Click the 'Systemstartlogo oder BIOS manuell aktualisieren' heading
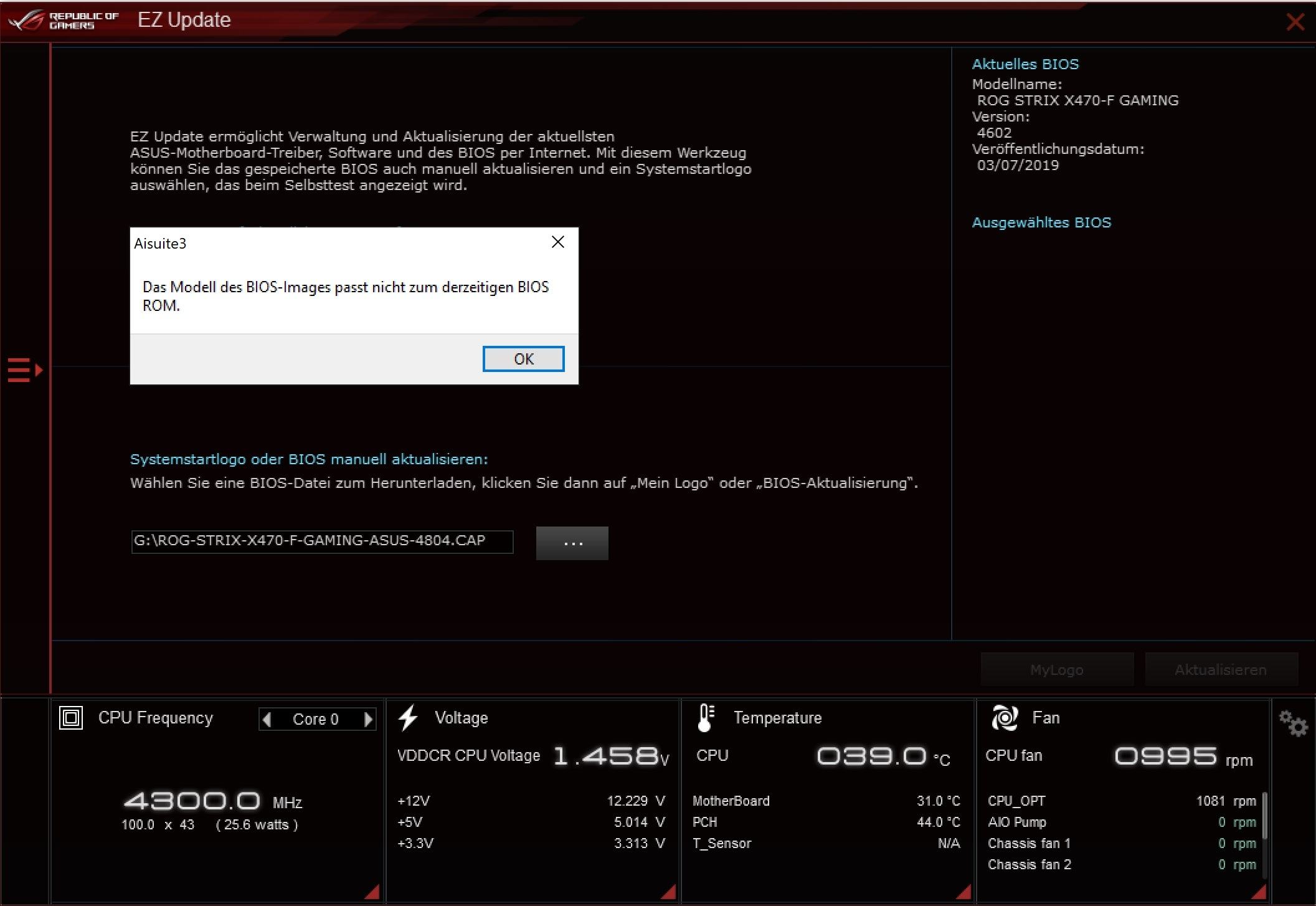The image size is (1316, 906). (x=309, y=459)
